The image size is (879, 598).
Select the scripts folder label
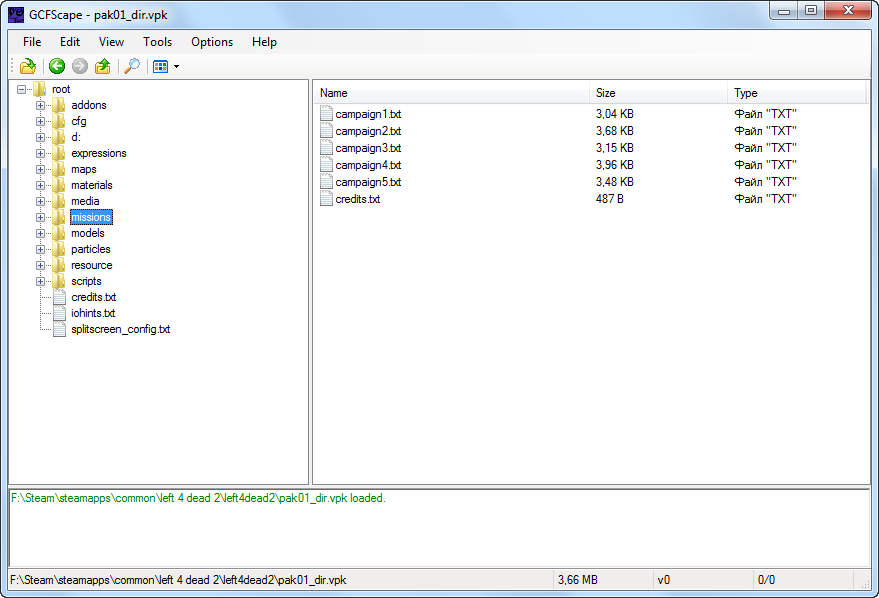coord(86,281)
